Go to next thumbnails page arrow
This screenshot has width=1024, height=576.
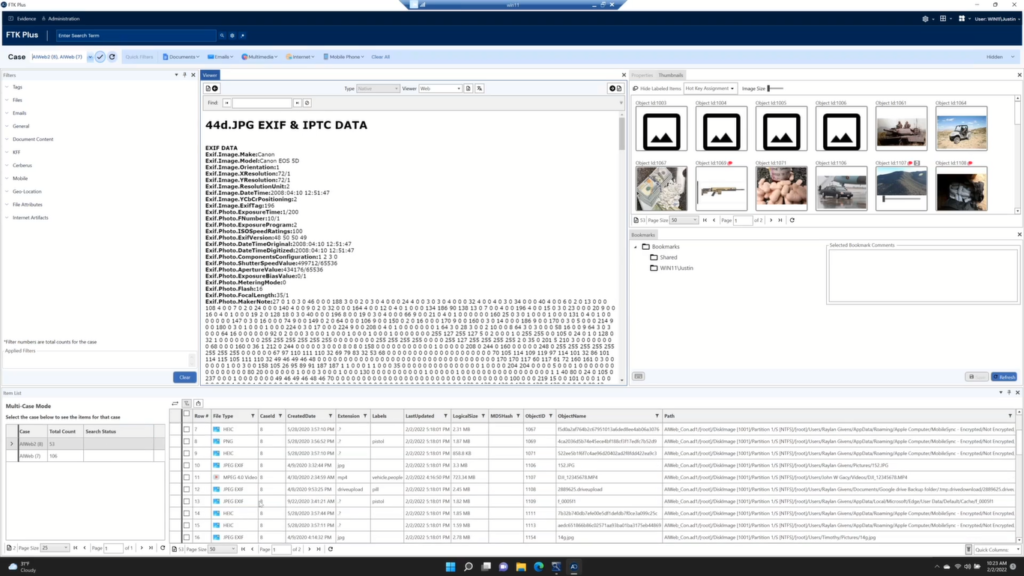(x=771, y=220)
